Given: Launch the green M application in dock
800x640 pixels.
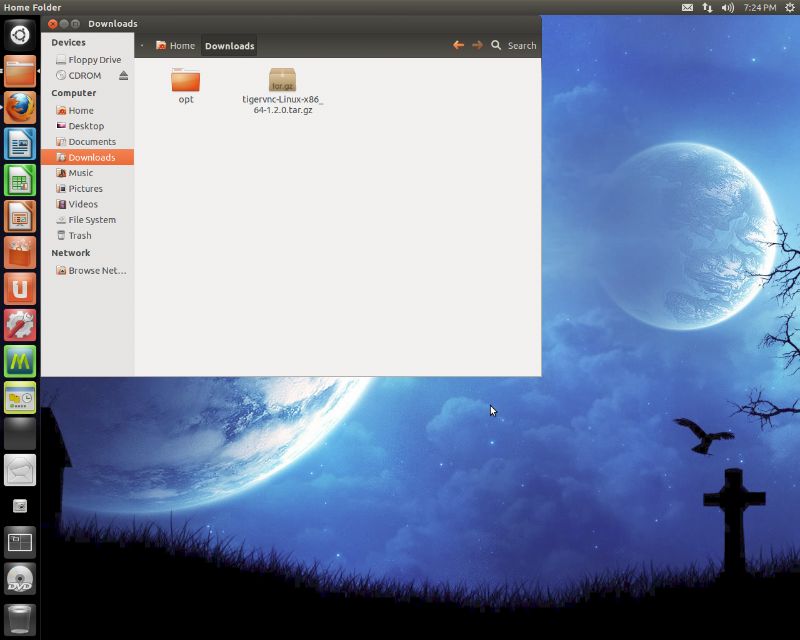Looking at the screenshot, I should coord(20,361).
